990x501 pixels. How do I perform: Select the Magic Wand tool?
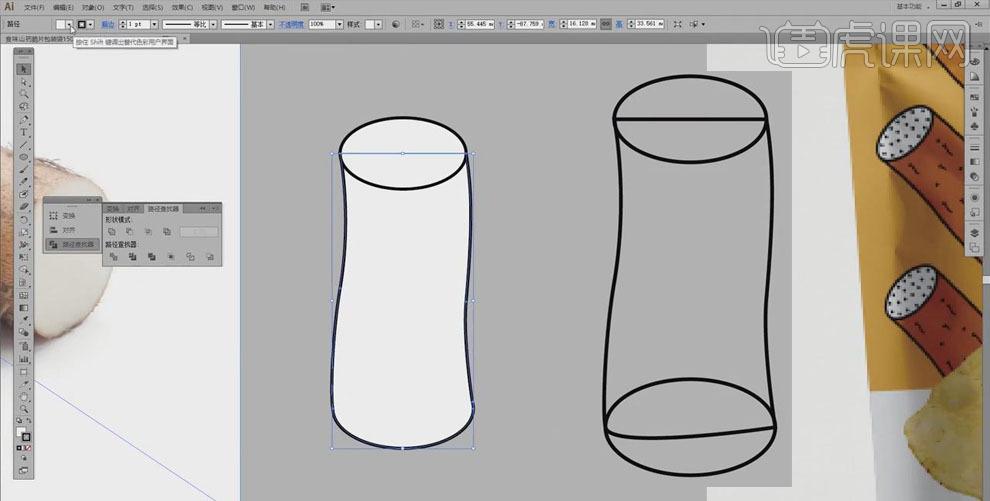(24, 94)
